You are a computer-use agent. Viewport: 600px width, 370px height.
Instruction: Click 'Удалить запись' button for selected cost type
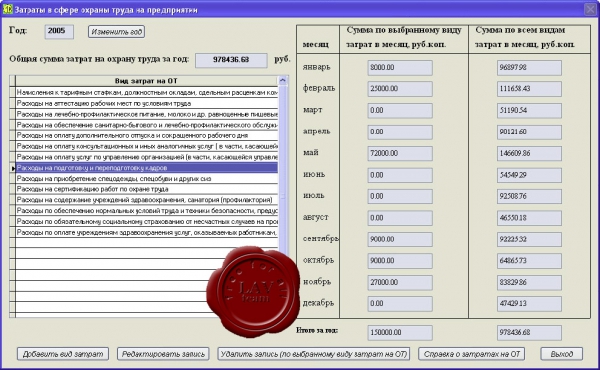314,354
